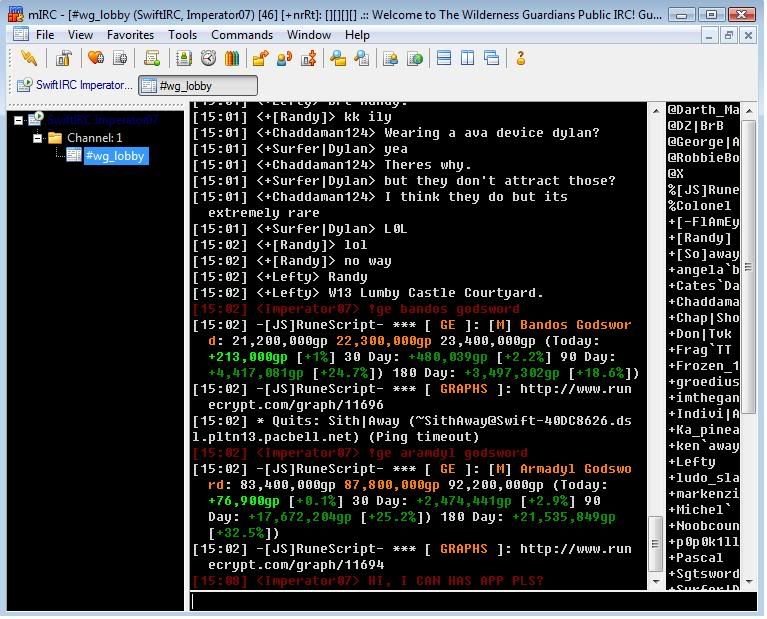767x619 pixels.
Task: Open the runecrypt.com/graph/11696 link
Action: [420, 397]
